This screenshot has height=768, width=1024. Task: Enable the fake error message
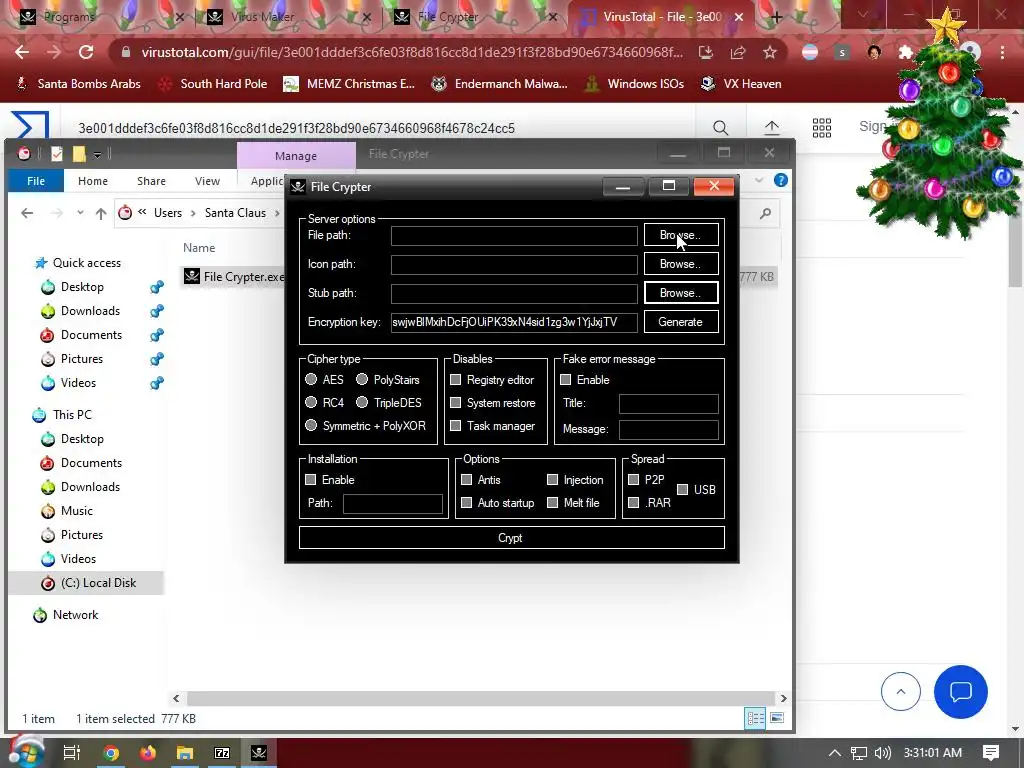pos(566,379)
